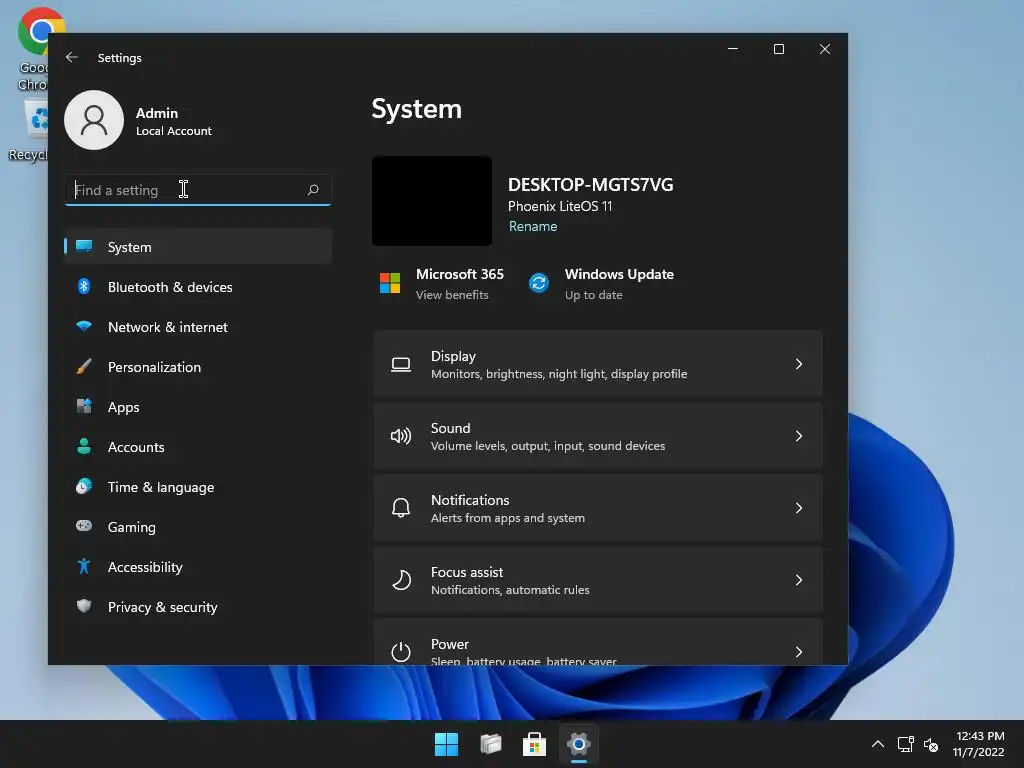Check Windows Update Up to date status
Screen dimensions: 1024x768
tap(593, 295)
